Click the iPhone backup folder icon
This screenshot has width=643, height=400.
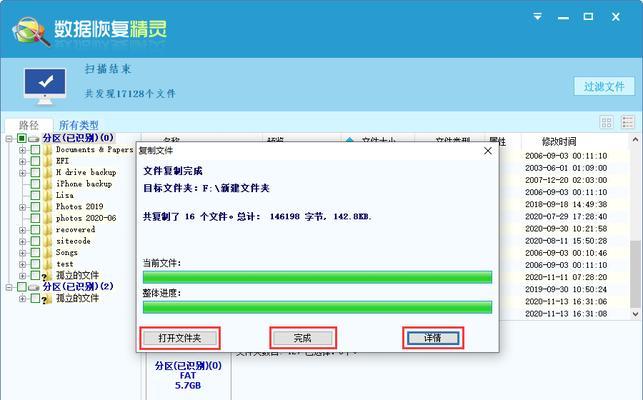click(48, 184)
